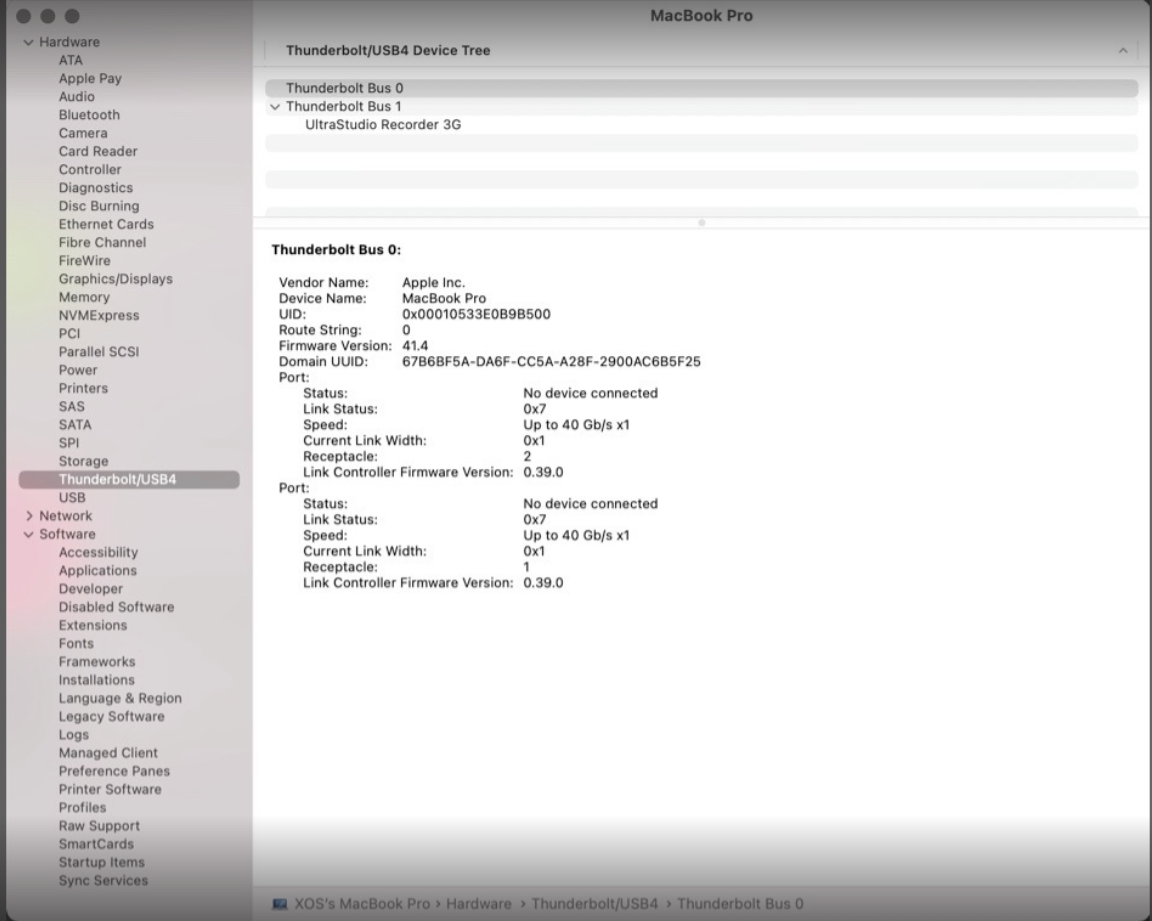Open the ATA hardware category

pos(71,60)
